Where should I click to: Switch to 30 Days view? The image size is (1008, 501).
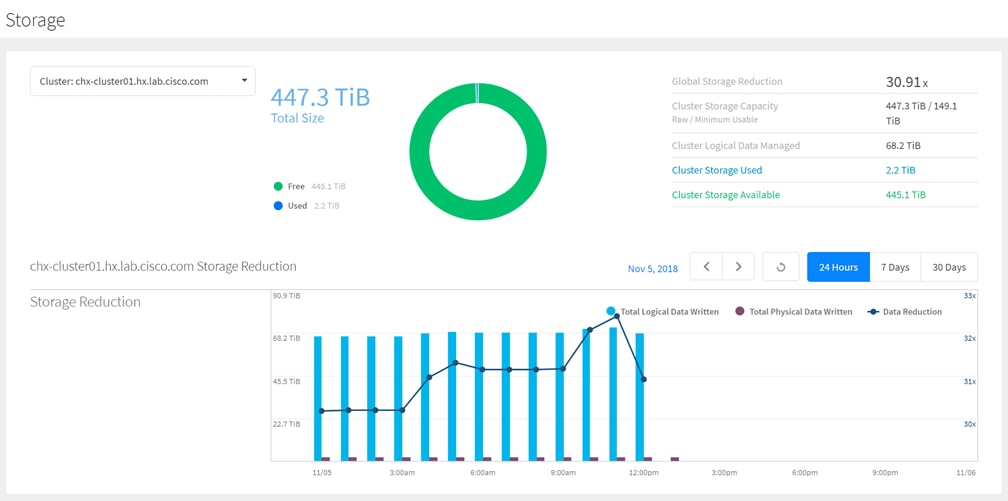click(x=949, y=267)
